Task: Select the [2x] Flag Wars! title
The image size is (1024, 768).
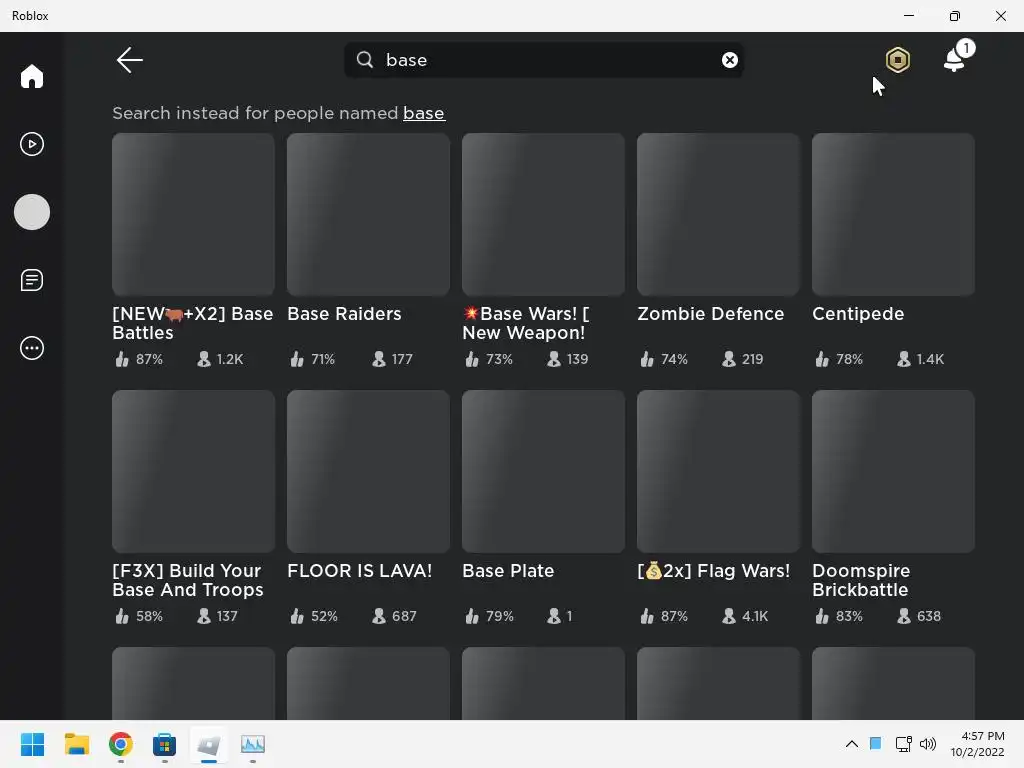Action: click(x=714, y=571)
